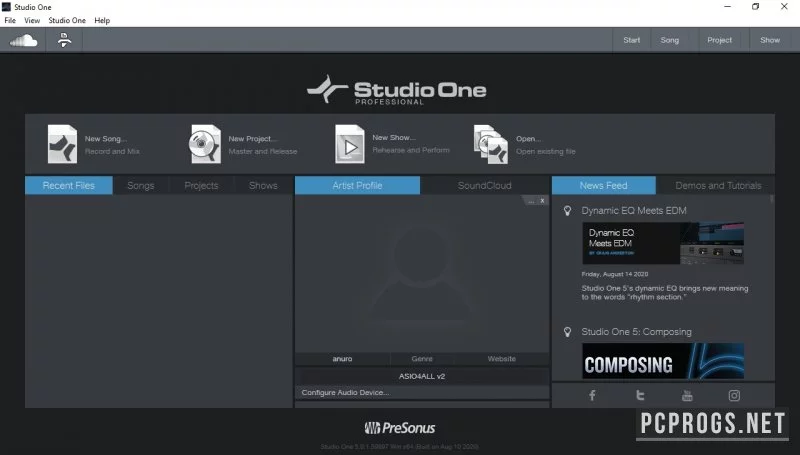Click 'Record and Mix' subtitle text

click(x=112, y=151)
